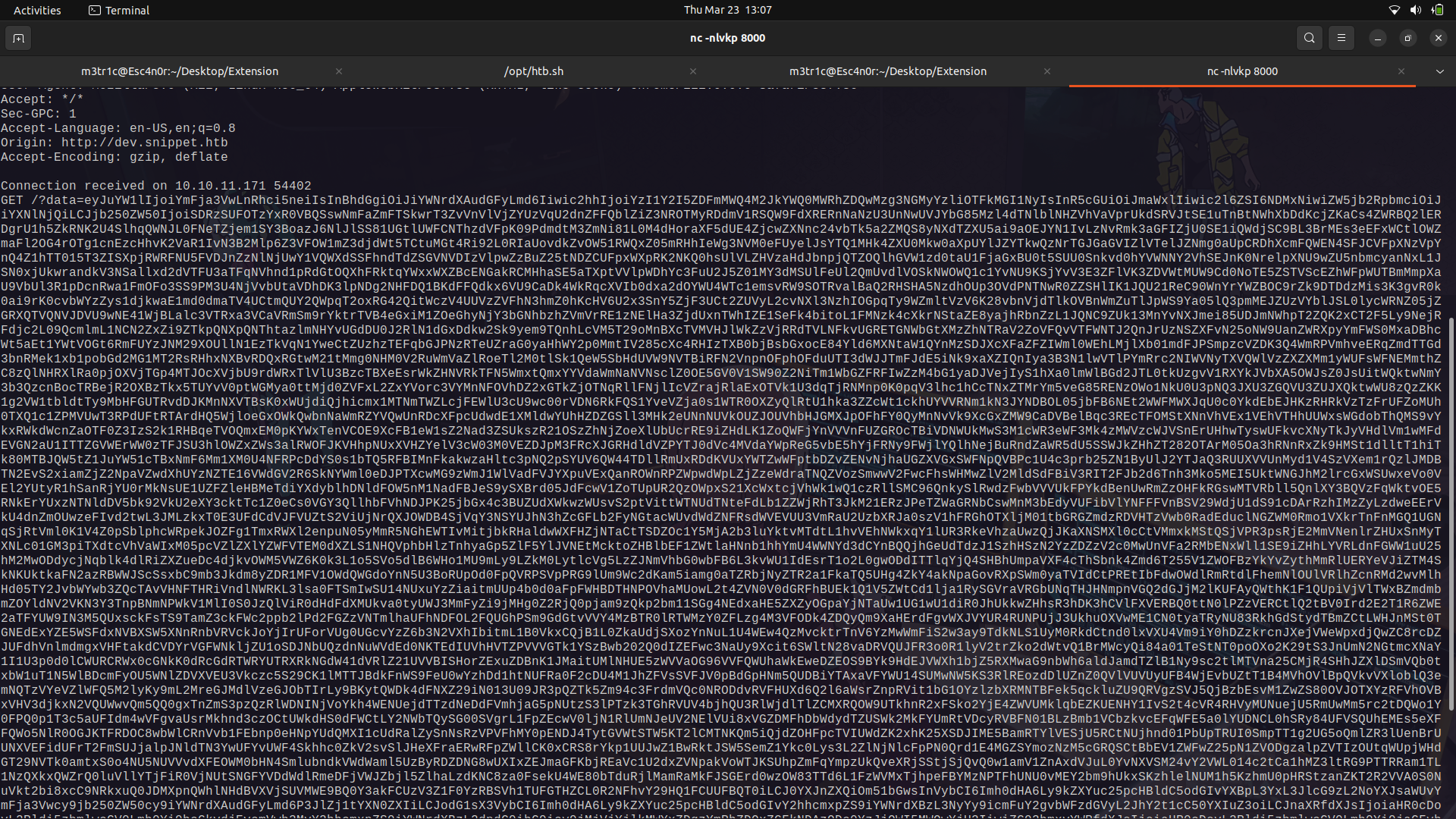The image size is (1456, 819).
Task: Select the nc -nlvkp 8000 tab
Action: coord(1241,71)
